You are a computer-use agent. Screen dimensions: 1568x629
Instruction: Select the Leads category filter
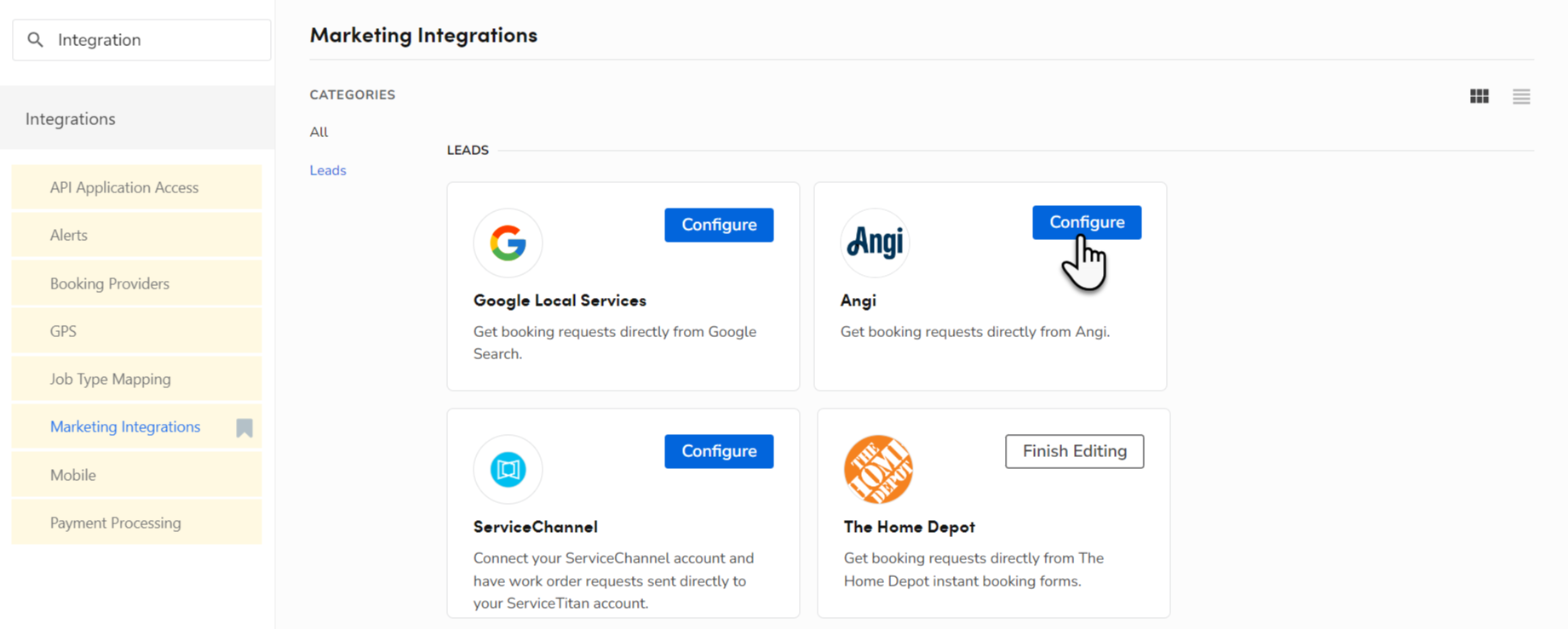(327, 170)
